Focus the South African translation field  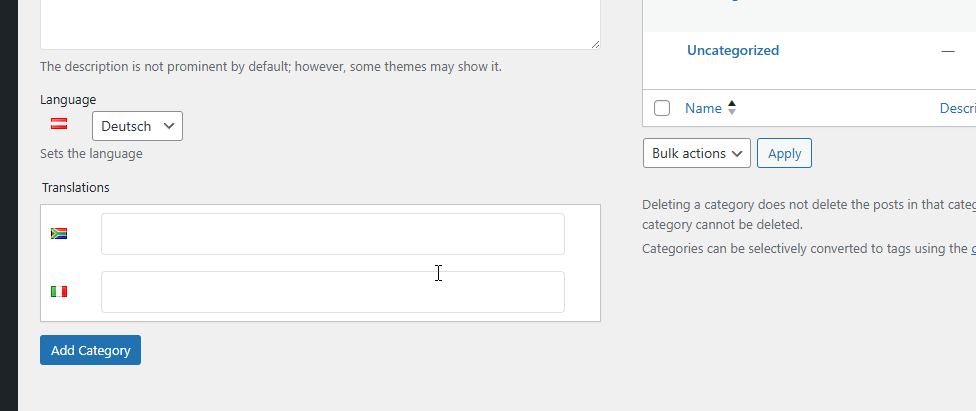pyautogui.click(x=332, y=234)
